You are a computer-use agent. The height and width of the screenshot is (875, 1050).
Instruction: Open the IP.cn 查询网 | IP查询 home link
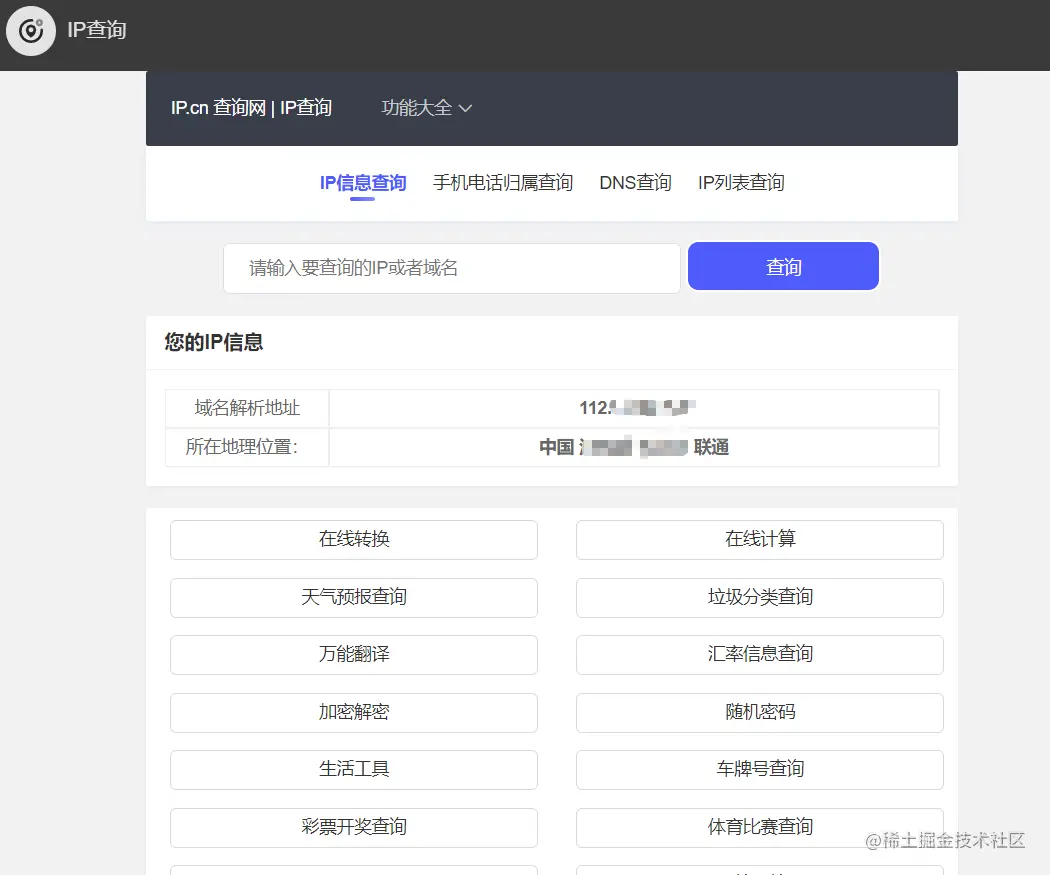coord(251,108)
